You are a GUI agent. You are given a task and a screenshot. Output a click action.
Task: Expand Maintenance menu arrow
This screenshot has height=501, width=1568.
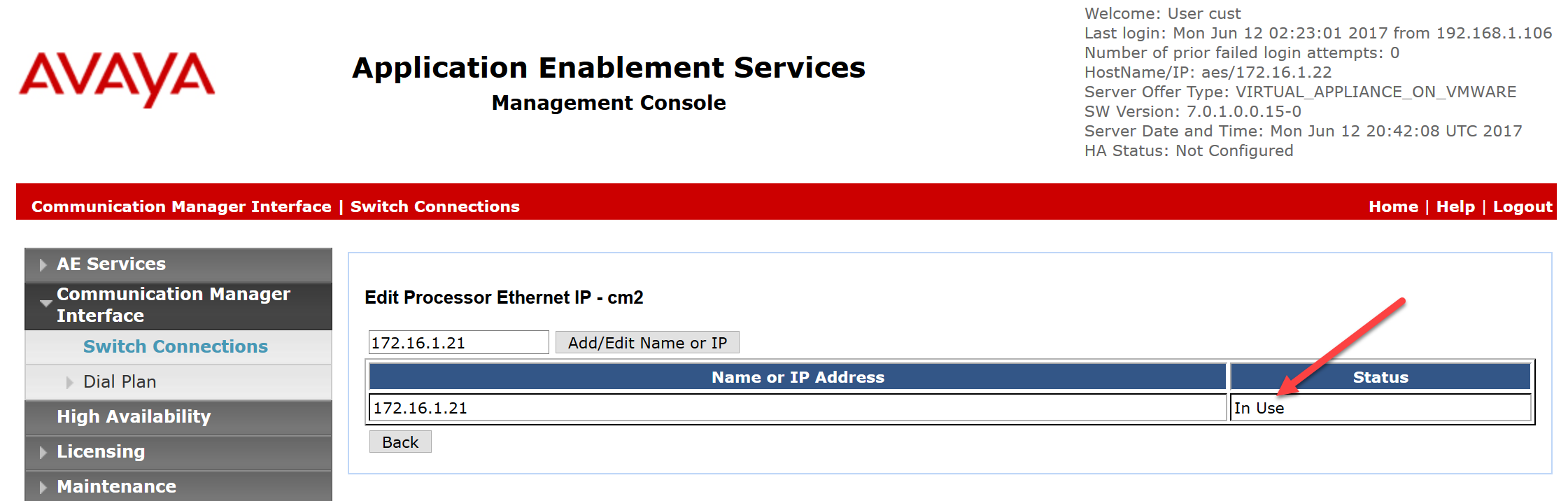click(43, 487)
